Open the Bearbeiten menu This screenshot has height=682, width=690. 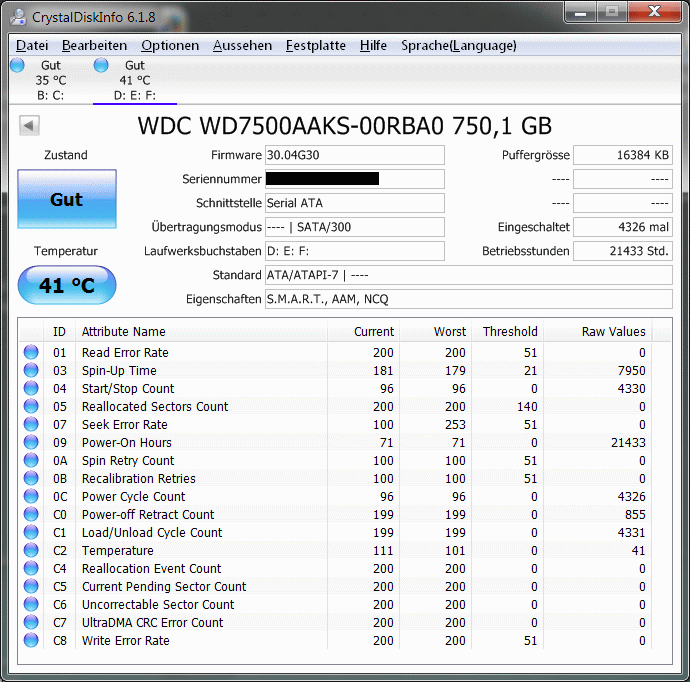94,45
